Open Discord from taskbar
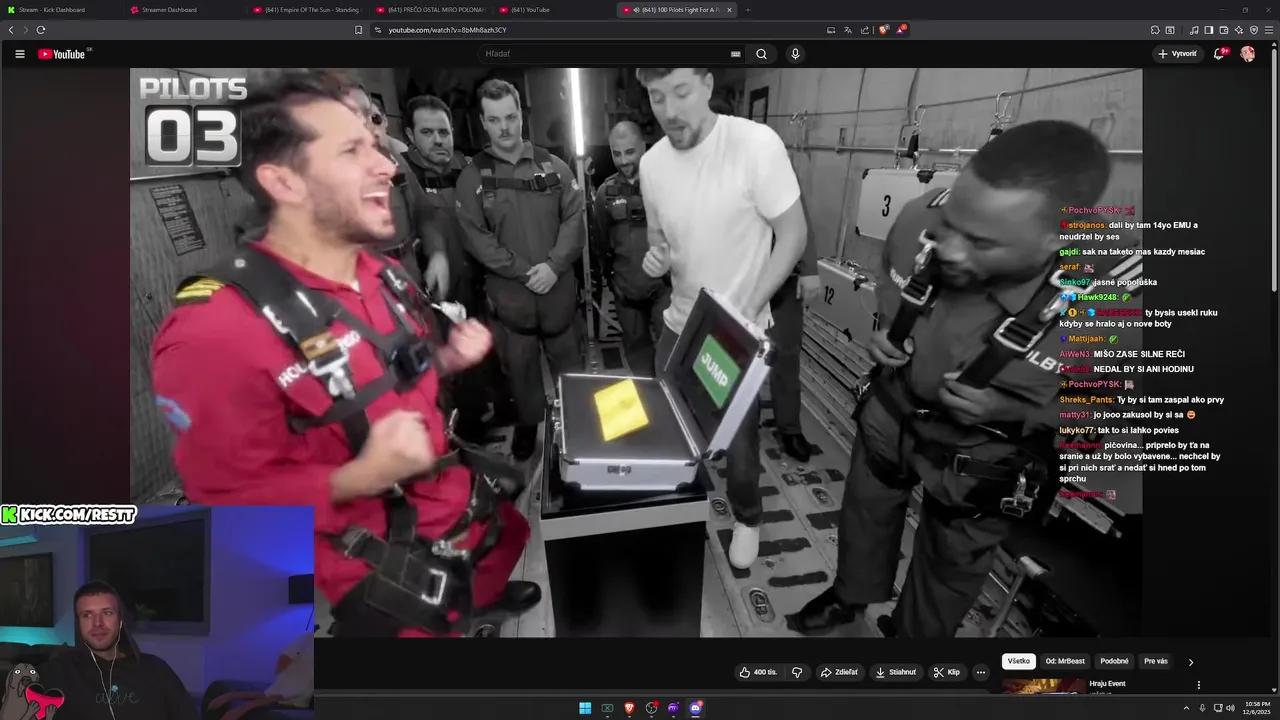The width and height of the screenshot is (1280, 720). click(x=695, y=708)
